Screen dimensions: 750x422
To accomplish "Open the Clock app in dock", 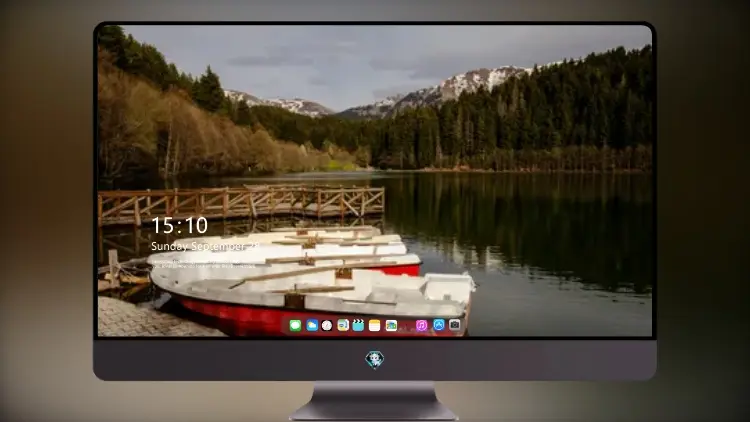I will click(x=327, y=325).
